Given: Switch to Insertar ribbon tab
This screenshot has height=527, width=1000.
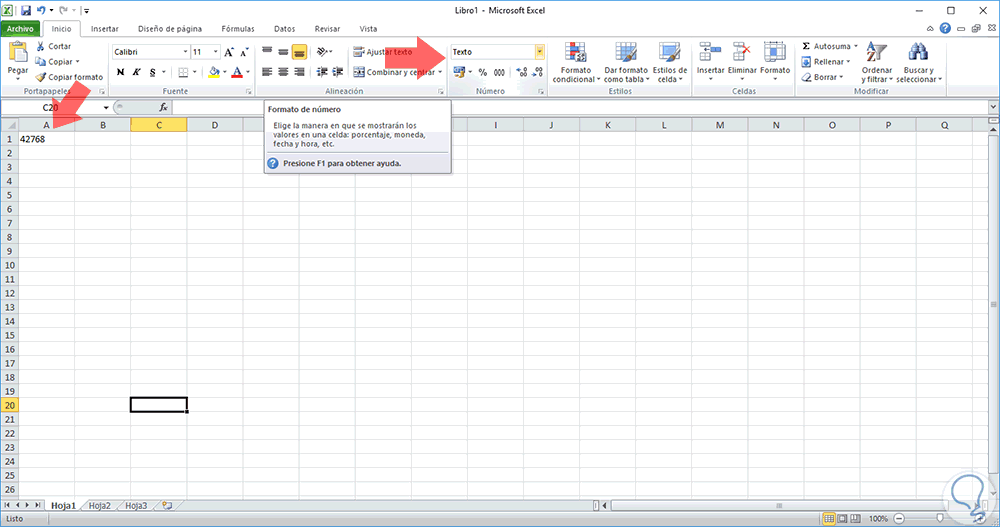Looking at the screenshot, I should (x=105, y=29).
